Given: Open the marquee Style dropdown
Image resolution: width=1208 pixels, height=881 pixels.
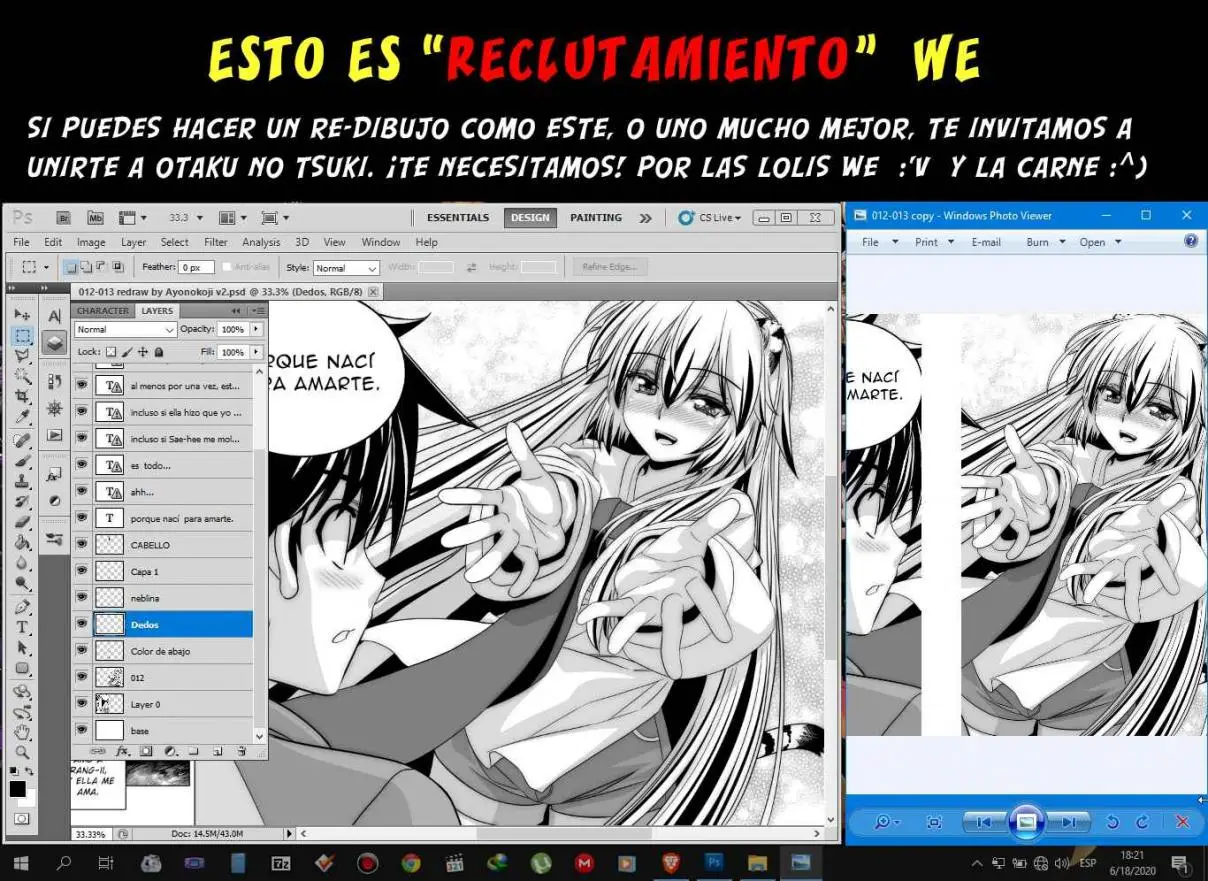Looking at the screenshot, I should [x=346, y=268].
